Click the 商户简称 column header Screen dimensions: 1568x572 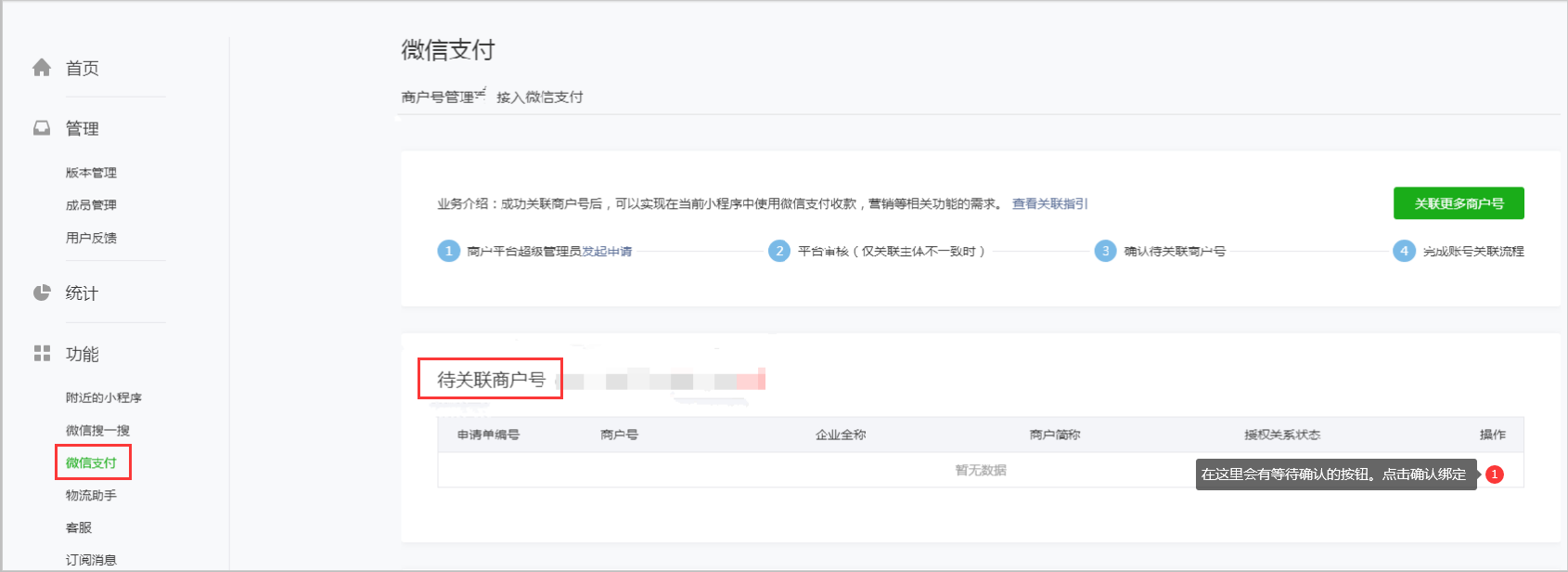tap(1055, 435)
